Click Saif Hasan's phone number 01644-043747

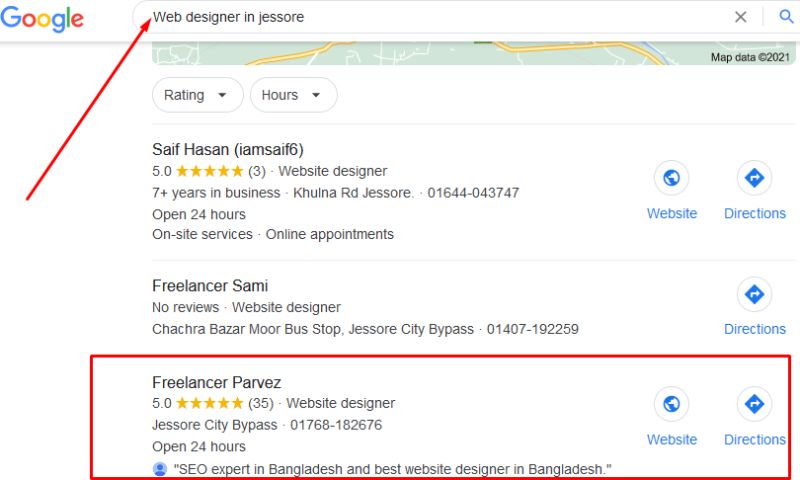tap(473, 192)
